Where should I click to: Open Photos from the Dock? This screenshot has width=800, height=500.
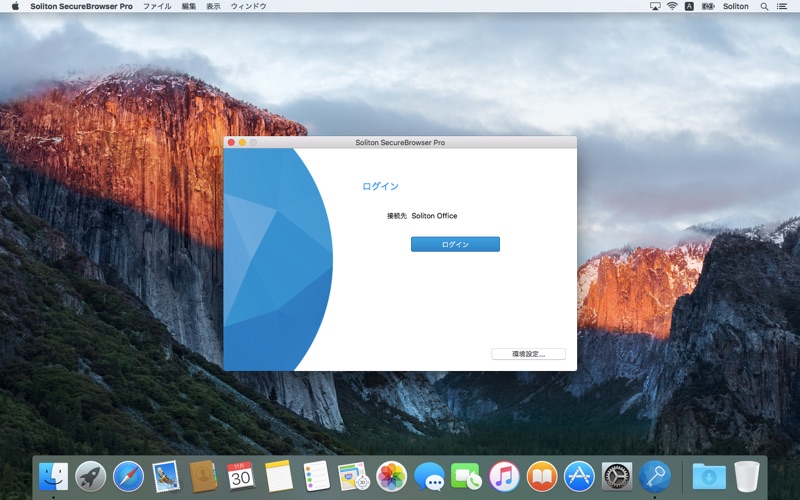tap(391, 477)
